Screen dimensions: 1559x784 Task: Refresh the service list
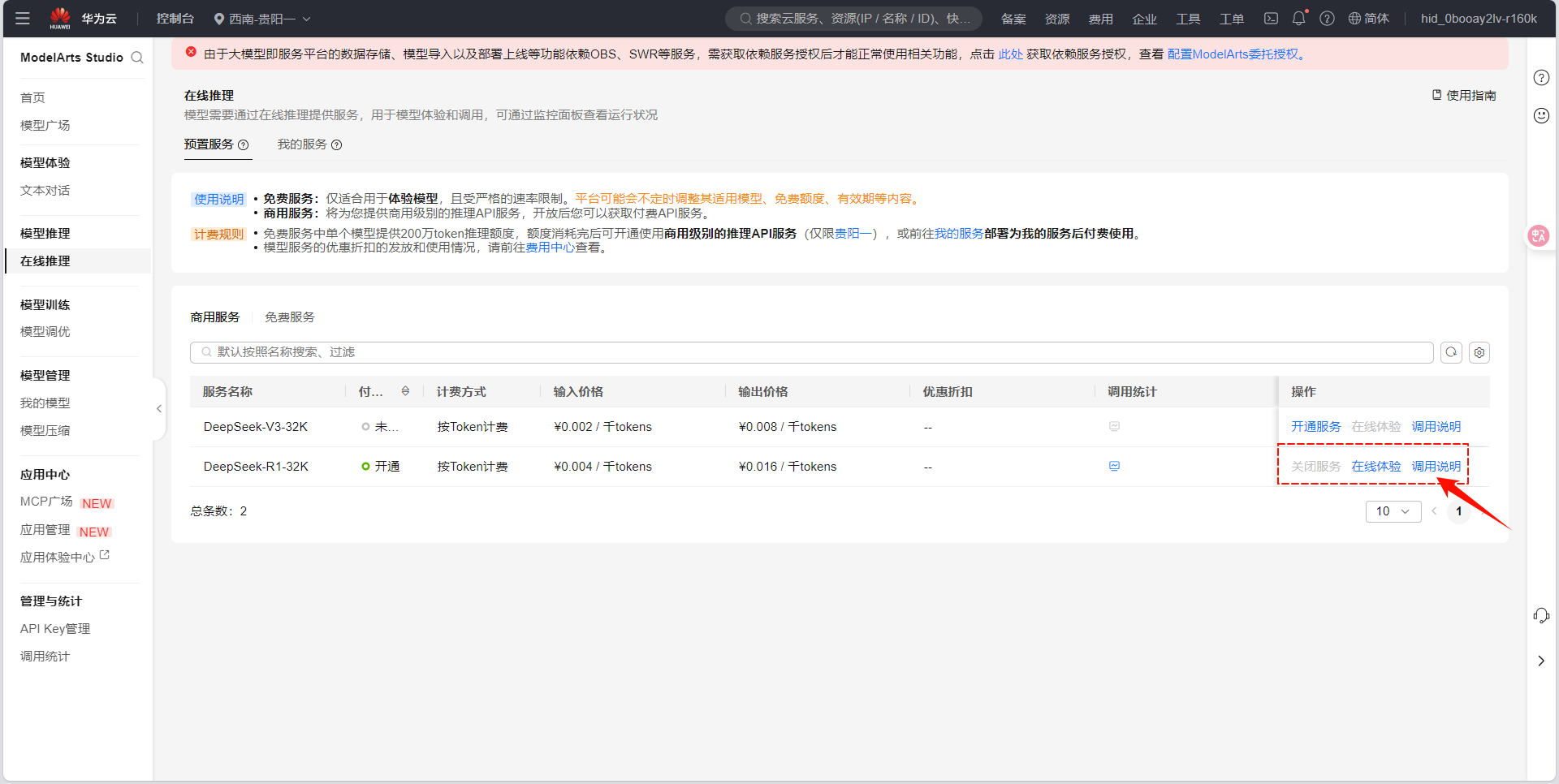[x=1451, y=352]
